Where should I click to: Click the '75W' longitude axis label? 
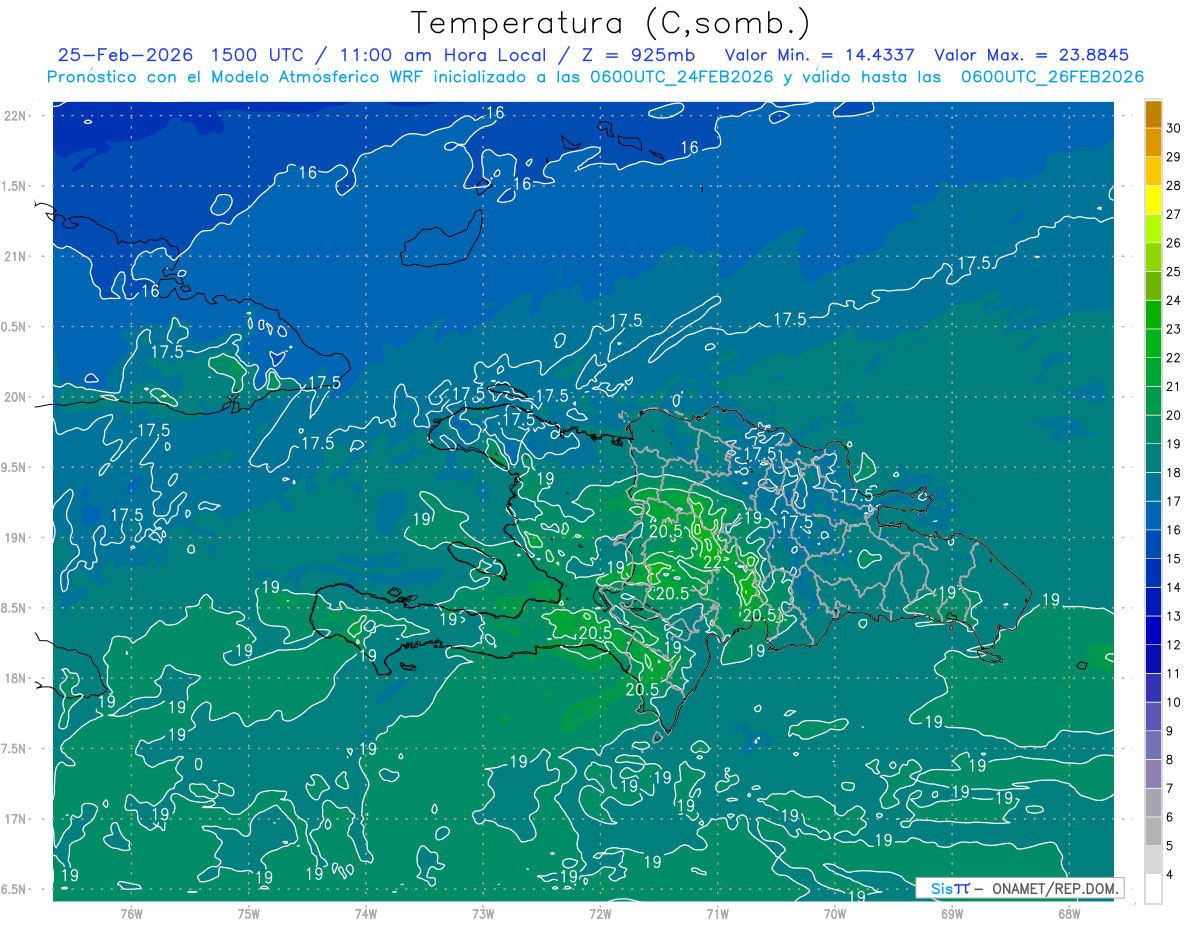coord(249,913)
